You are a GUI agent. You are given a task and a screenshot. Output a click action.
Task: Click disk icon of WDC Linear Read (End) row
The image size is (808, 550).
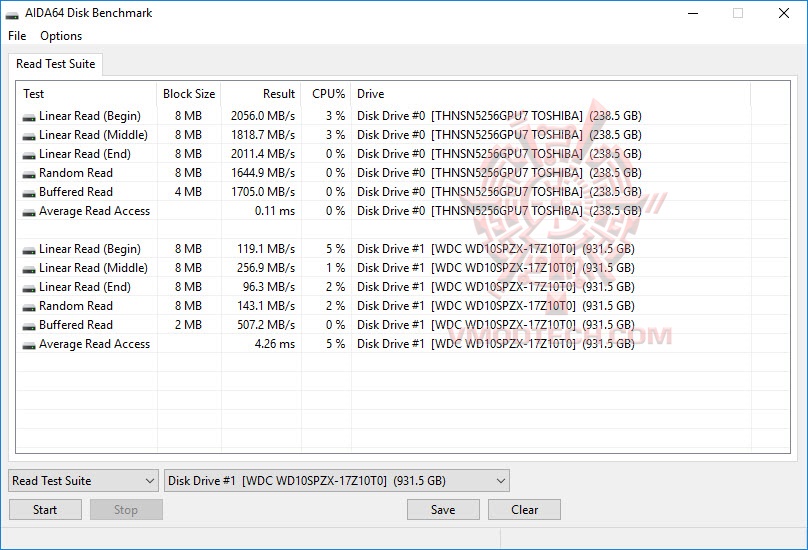29,289
